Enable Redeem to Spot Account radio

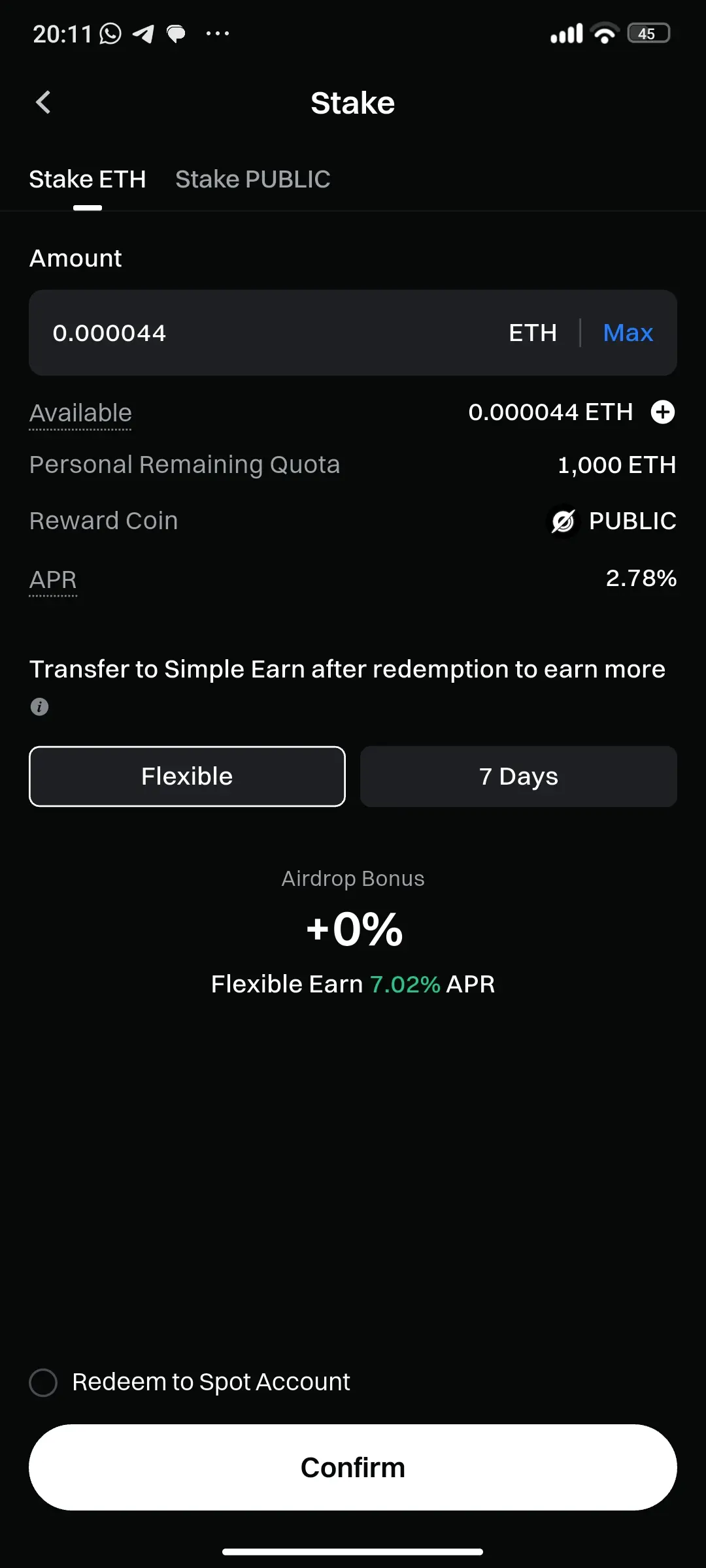43,1382
